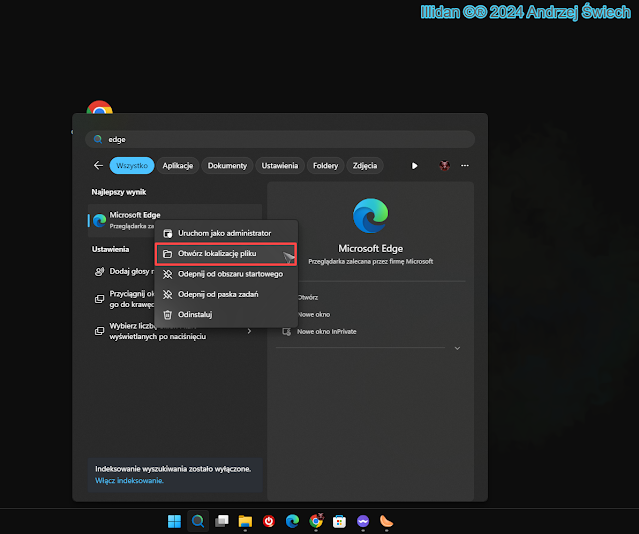
Task: Select the Wszystko filter tab
Action: pyautogui.click(x=132, y=165)
